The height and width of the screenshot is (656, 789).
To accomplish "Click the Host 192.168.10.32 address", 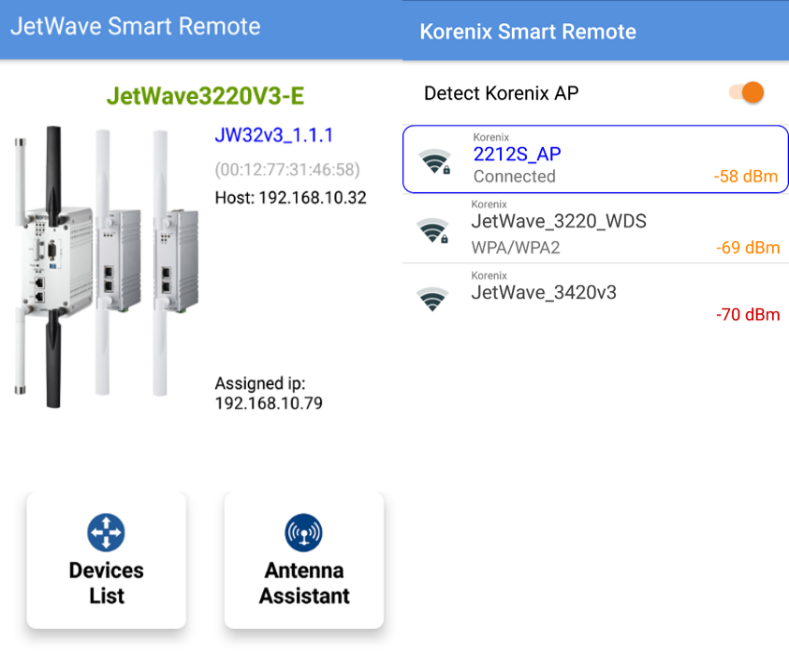I will tap(290, 198).
